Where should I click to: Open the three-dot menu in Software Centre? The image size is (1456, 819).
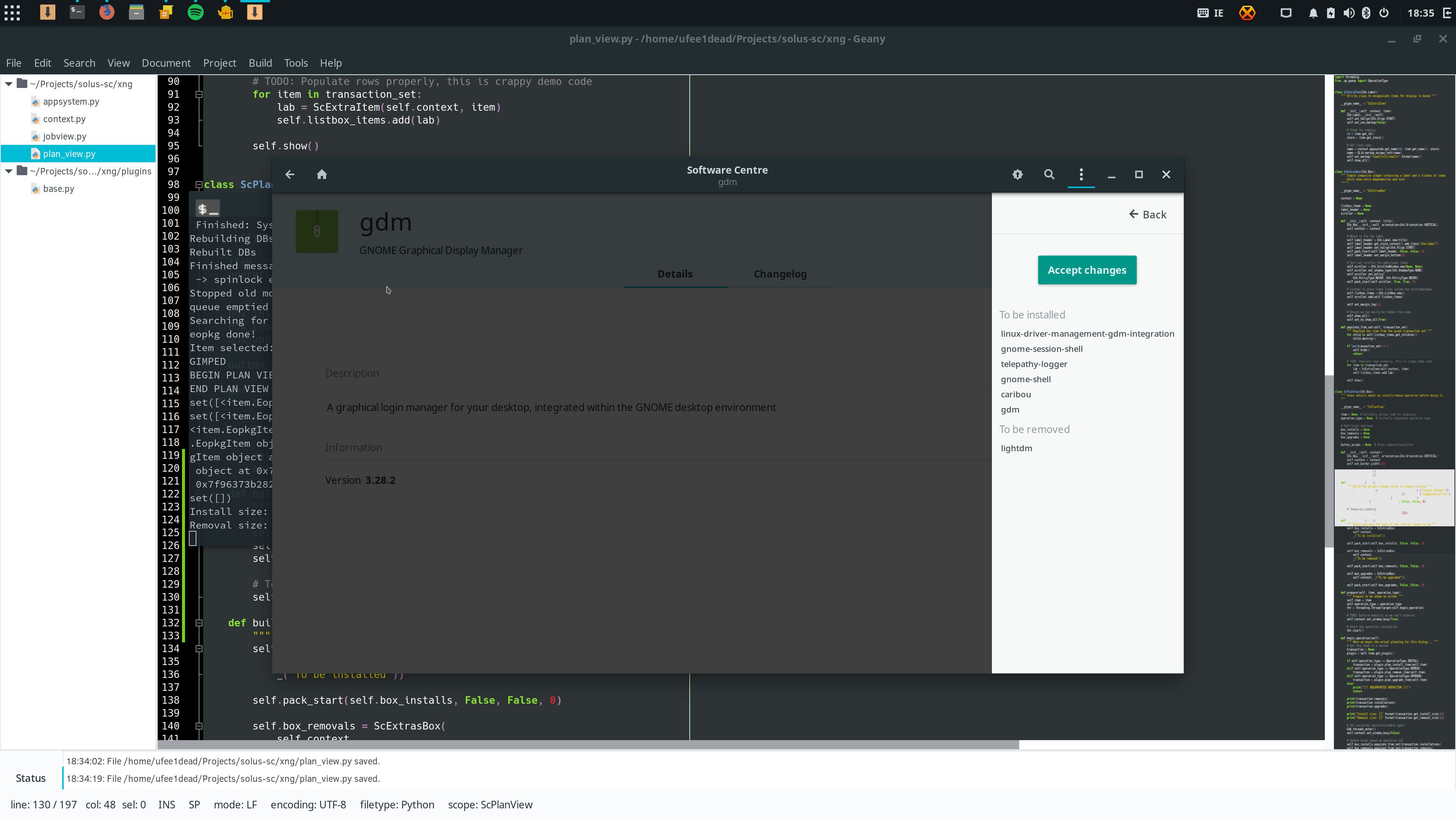(1081, 175)
